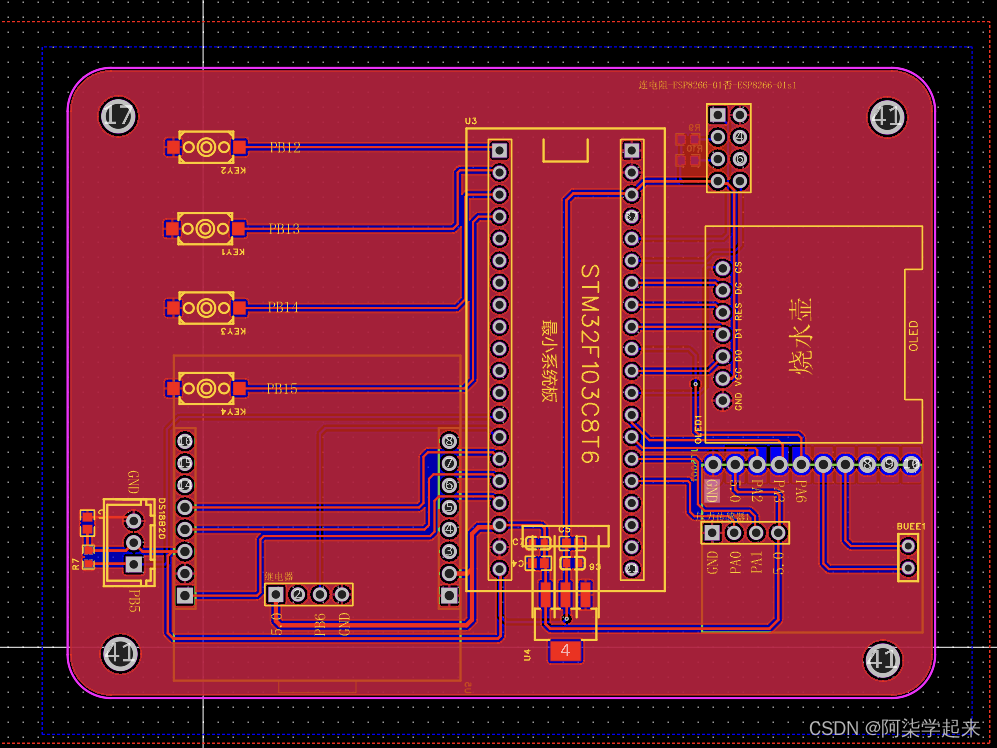Image resolution: width=997 pixels, height=748 pixels.
Task: Select pad 5 on the module header
Action: click(449, 507)
